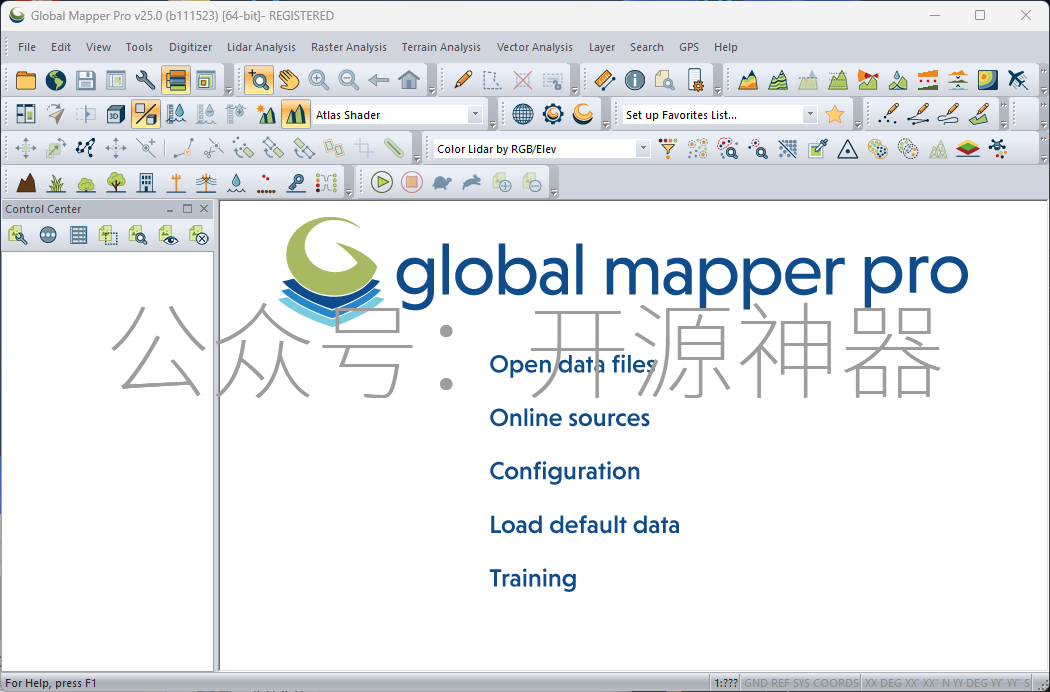Open Configuration with the wrench icon
The image size is (1050, 692).
coord(145,80)
